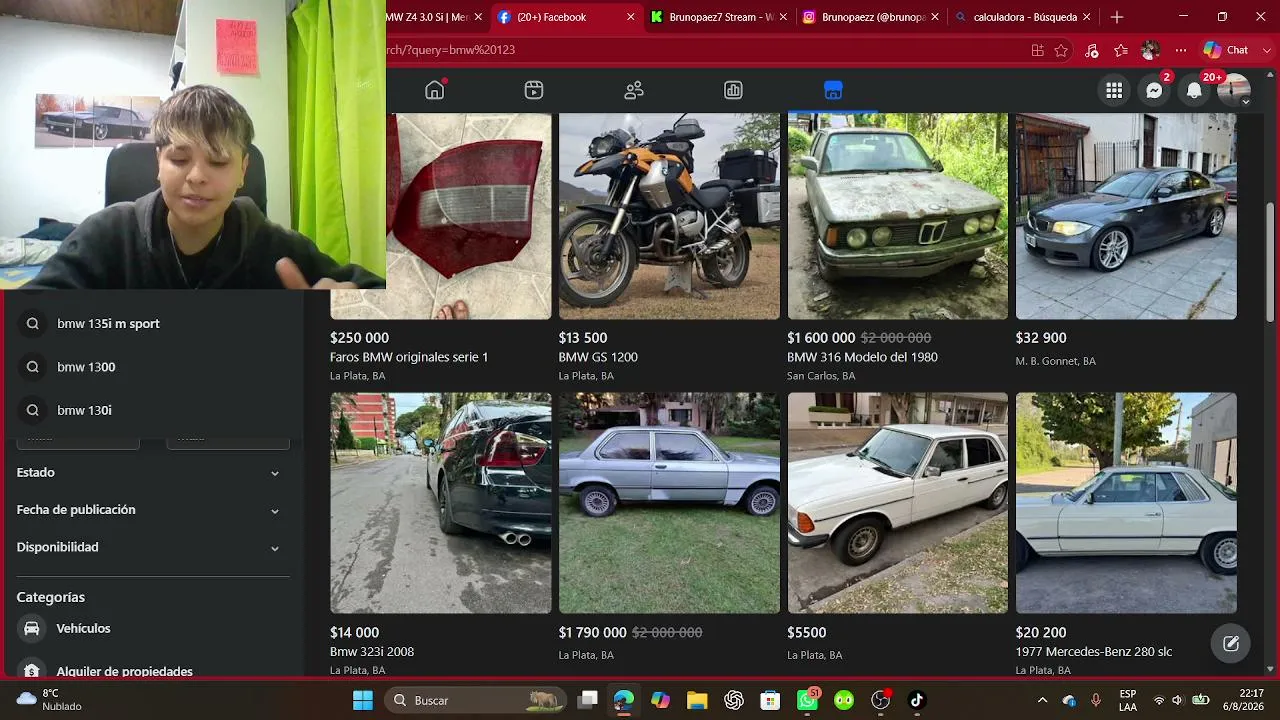
Task: Go to Facebook Home feed icon
Action: (434, 90)
